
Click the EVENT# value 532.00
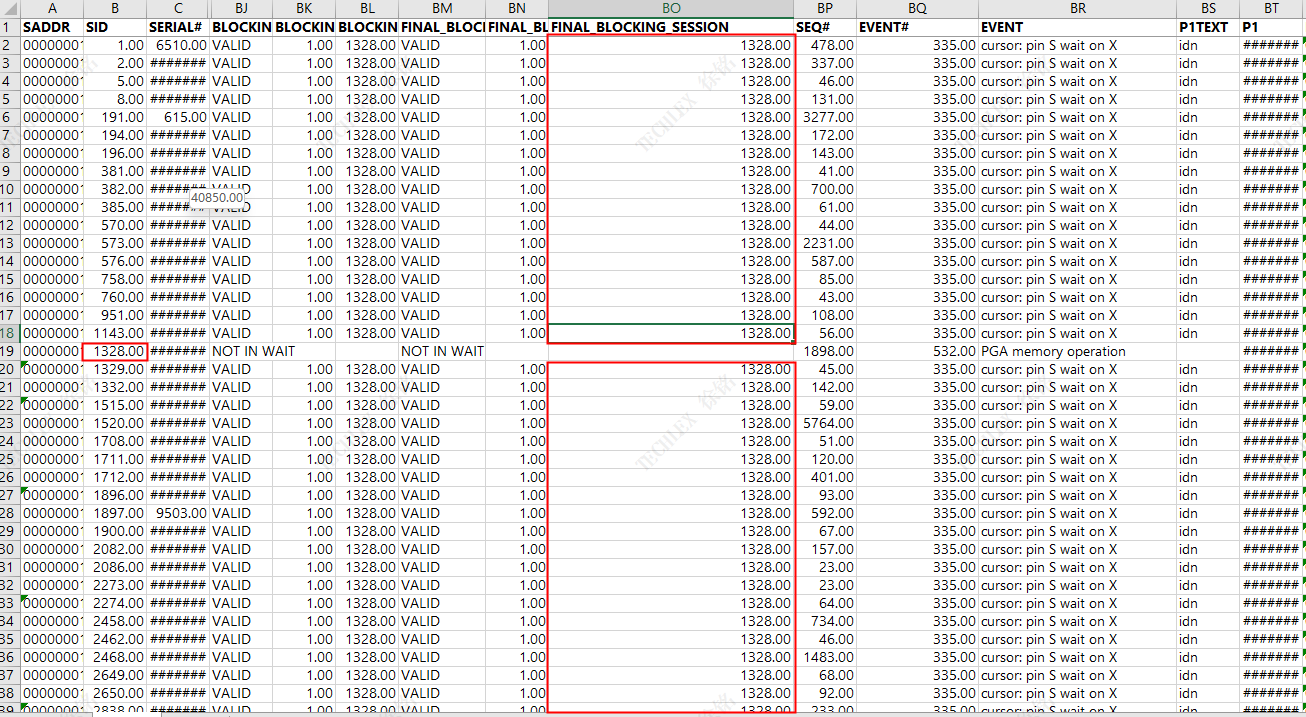pyautogui.click(x=917, y=351)
